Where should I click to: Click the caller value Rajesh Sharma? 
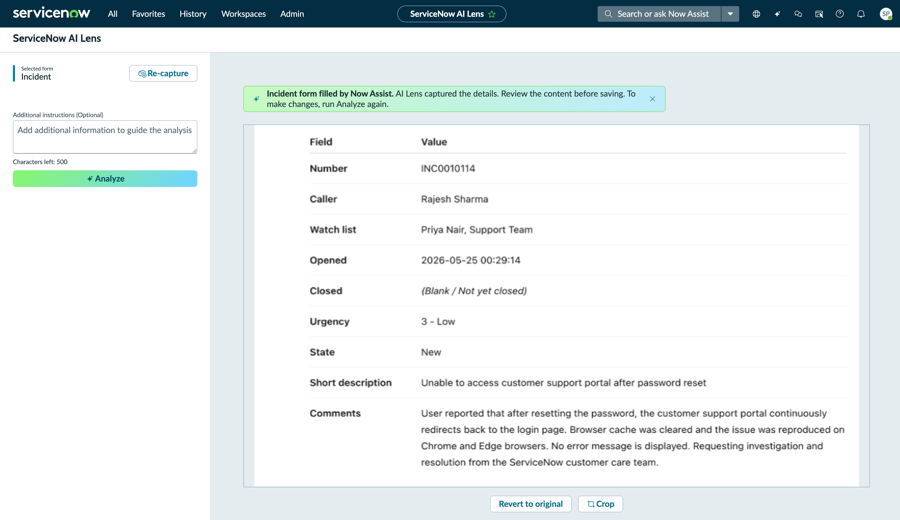coord(455,199)
